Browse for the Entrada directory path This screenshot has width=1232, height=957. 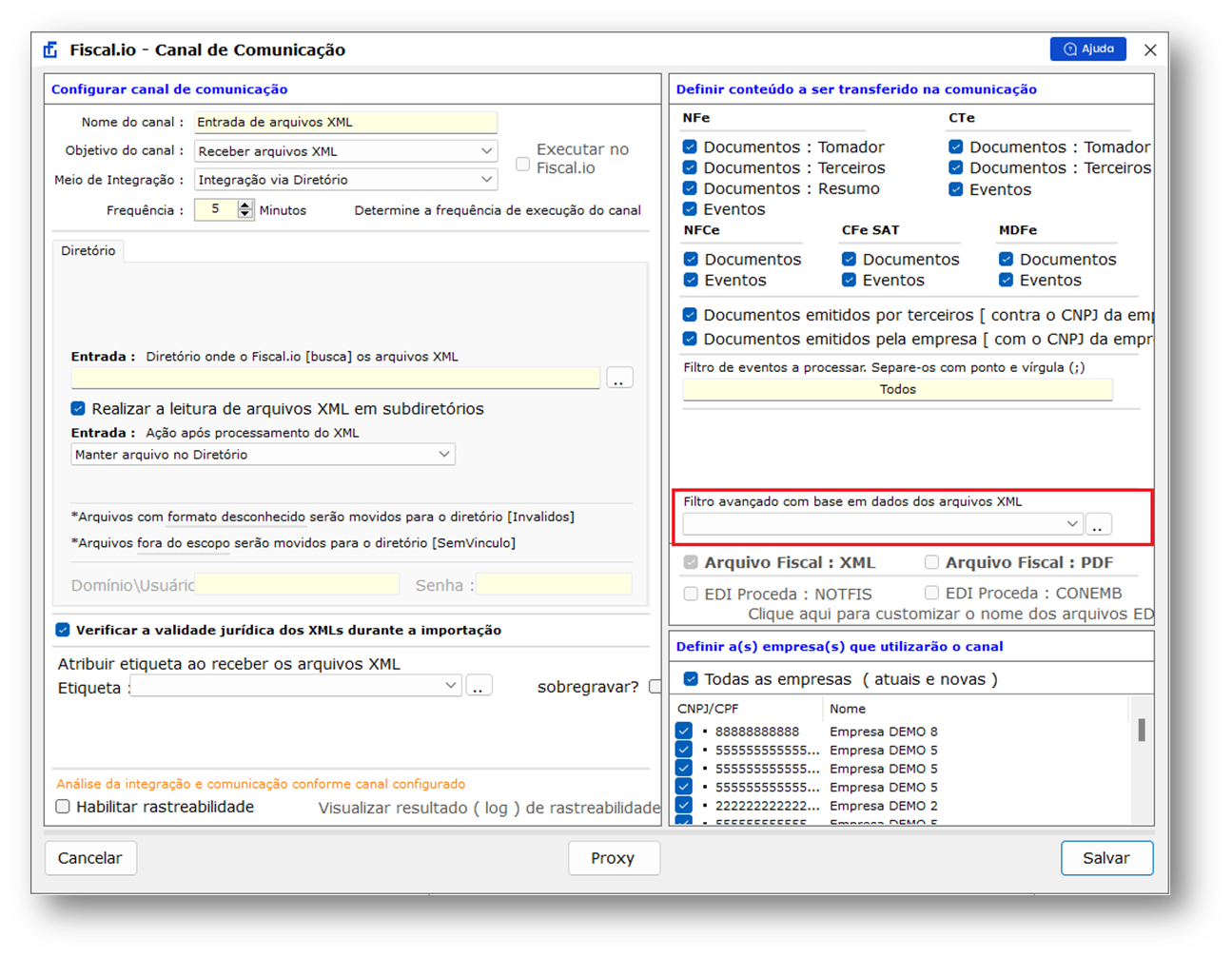pyautogui.click(x=619, y=379)
